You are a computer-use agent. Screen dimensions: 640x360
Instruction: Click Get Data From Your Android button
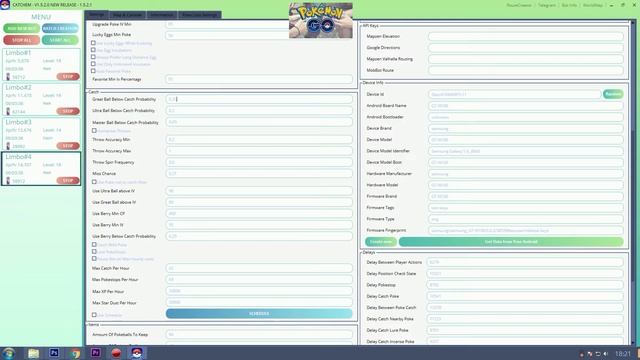(511, 242)
